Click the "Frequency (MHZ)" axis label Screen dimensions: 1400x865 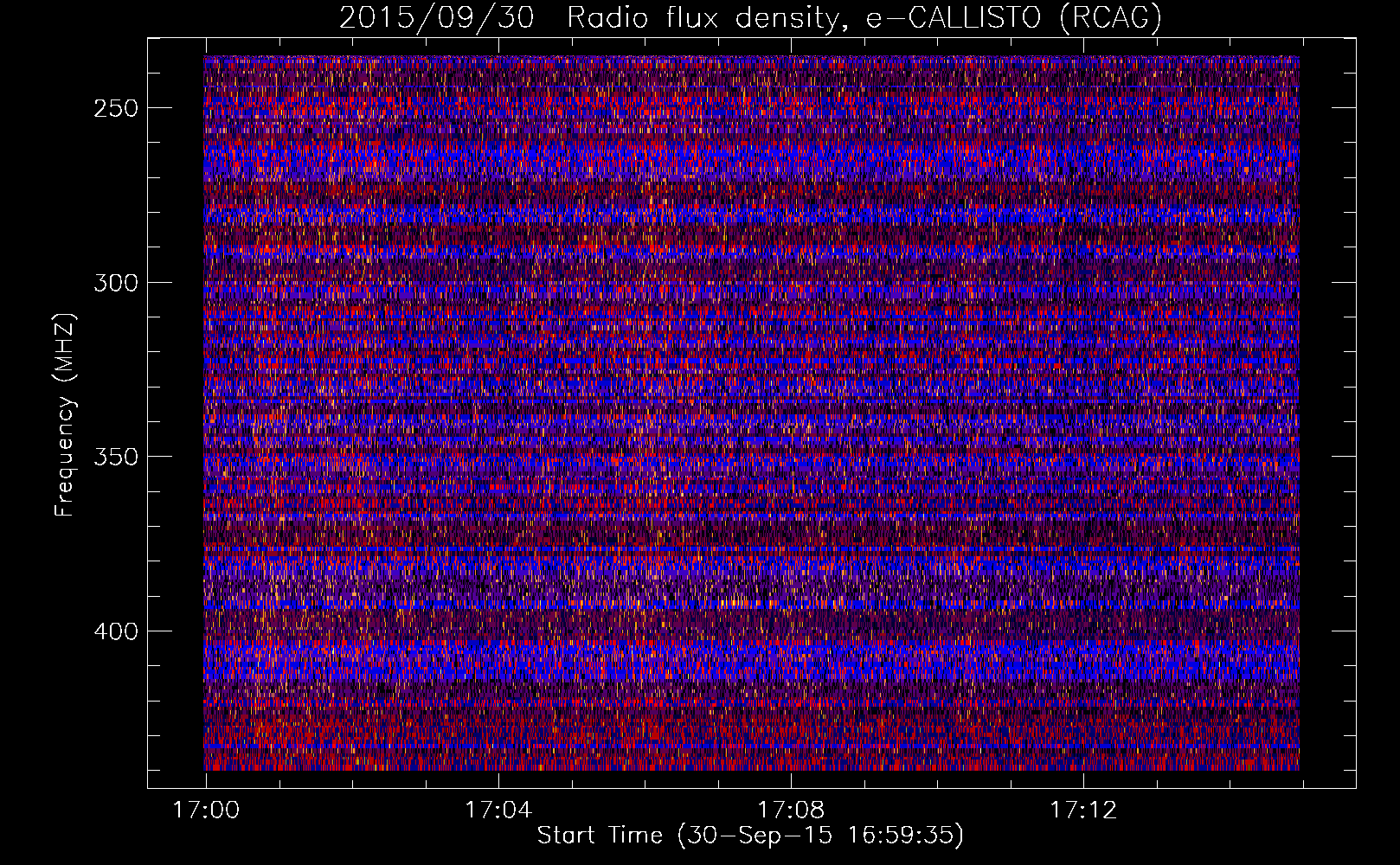[x=65, y=415]
